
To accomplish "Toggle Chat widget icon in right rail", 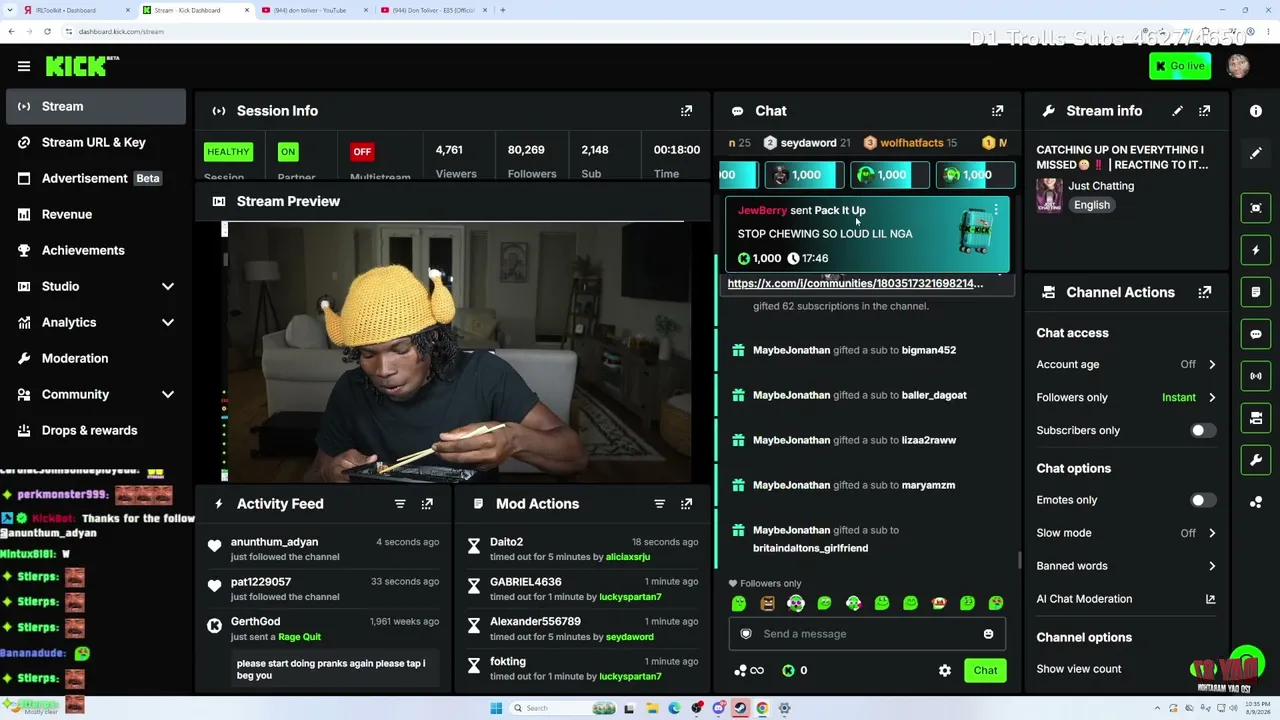I will [x=1256, y=334].
